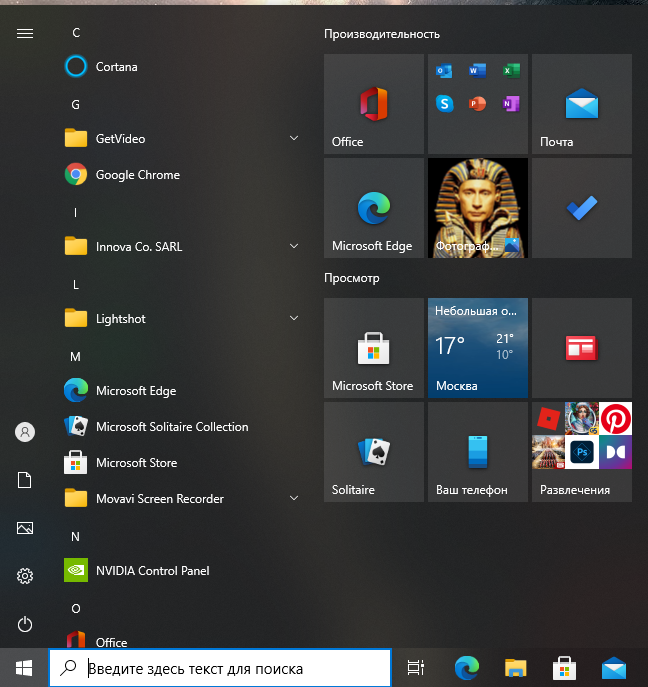Screen dimensions: 648x687
Task: Open the power options button
Action: 25,624
